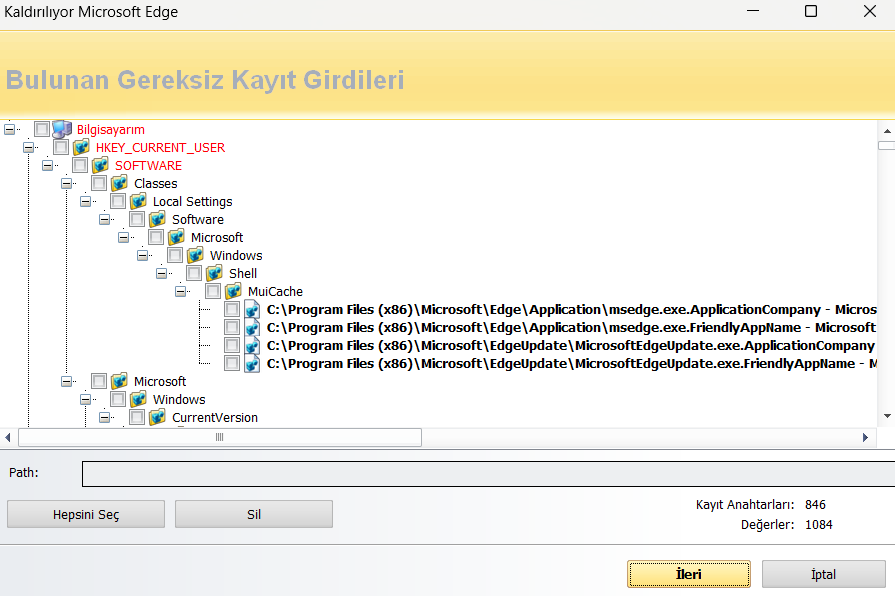
Task: Collapse the CurrentVersion node
Action: coord(104,417)
